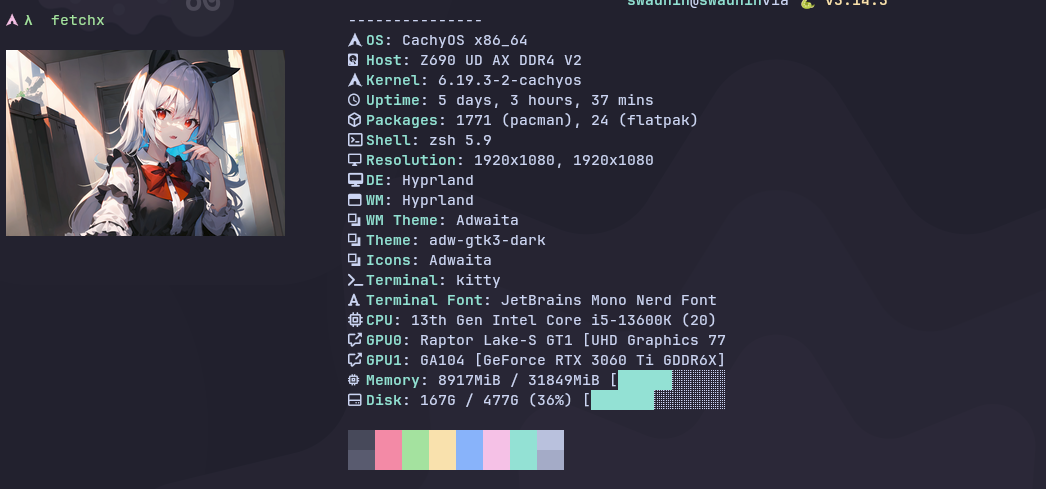Select the blue color block in the palette
The image size is (1046, 489).
click(470, 450)
